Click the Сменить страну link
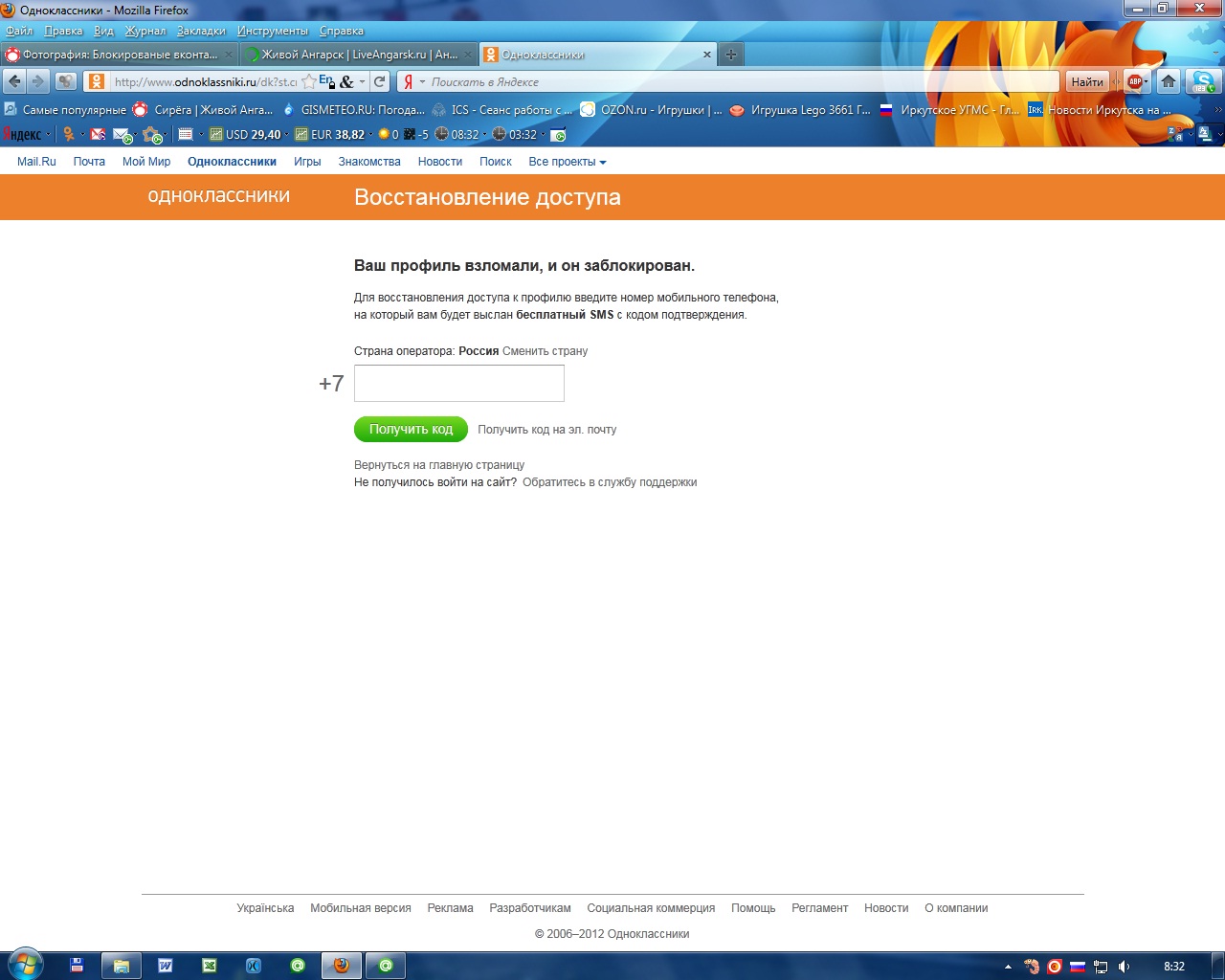 tap(545, 351)
